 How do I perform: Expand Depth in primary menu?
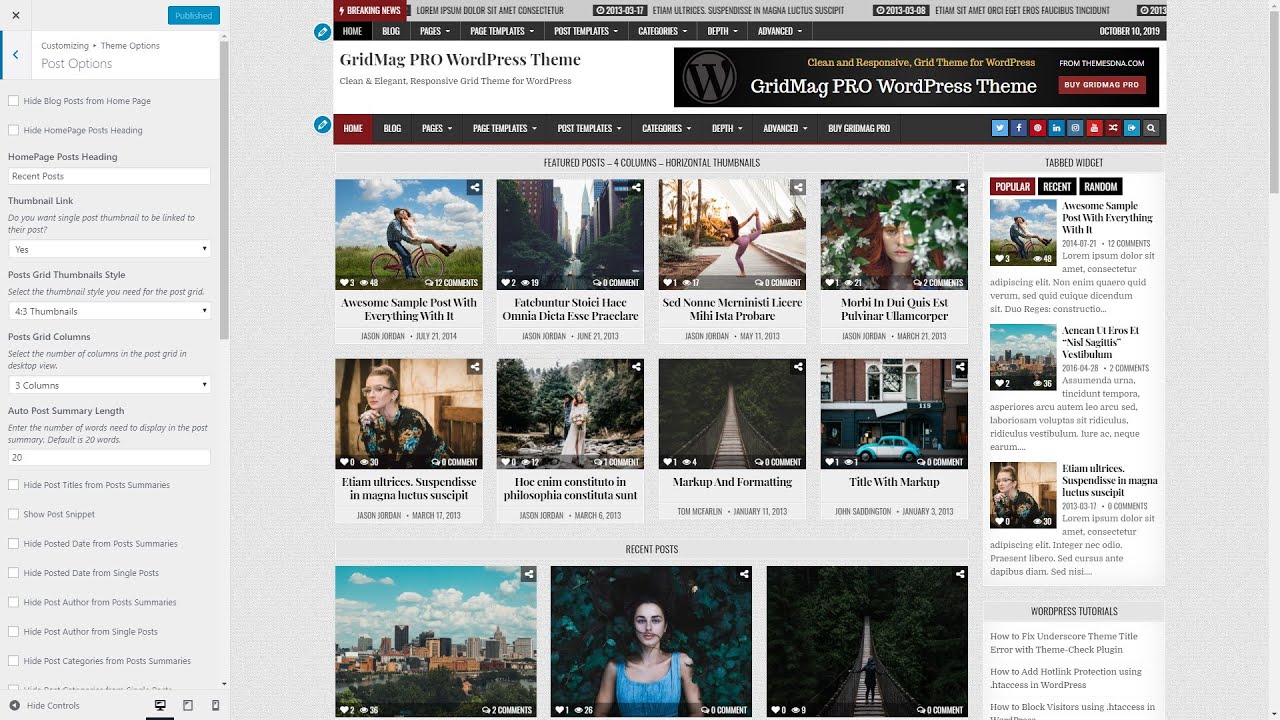[x=726, y=128]
